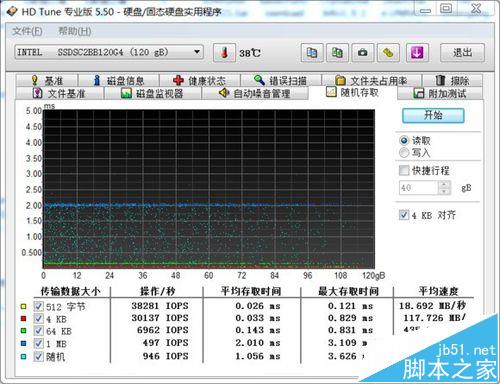The image size is (500, 384).
Task: Click the second copy screenshot icon
Action: point(337,53)
